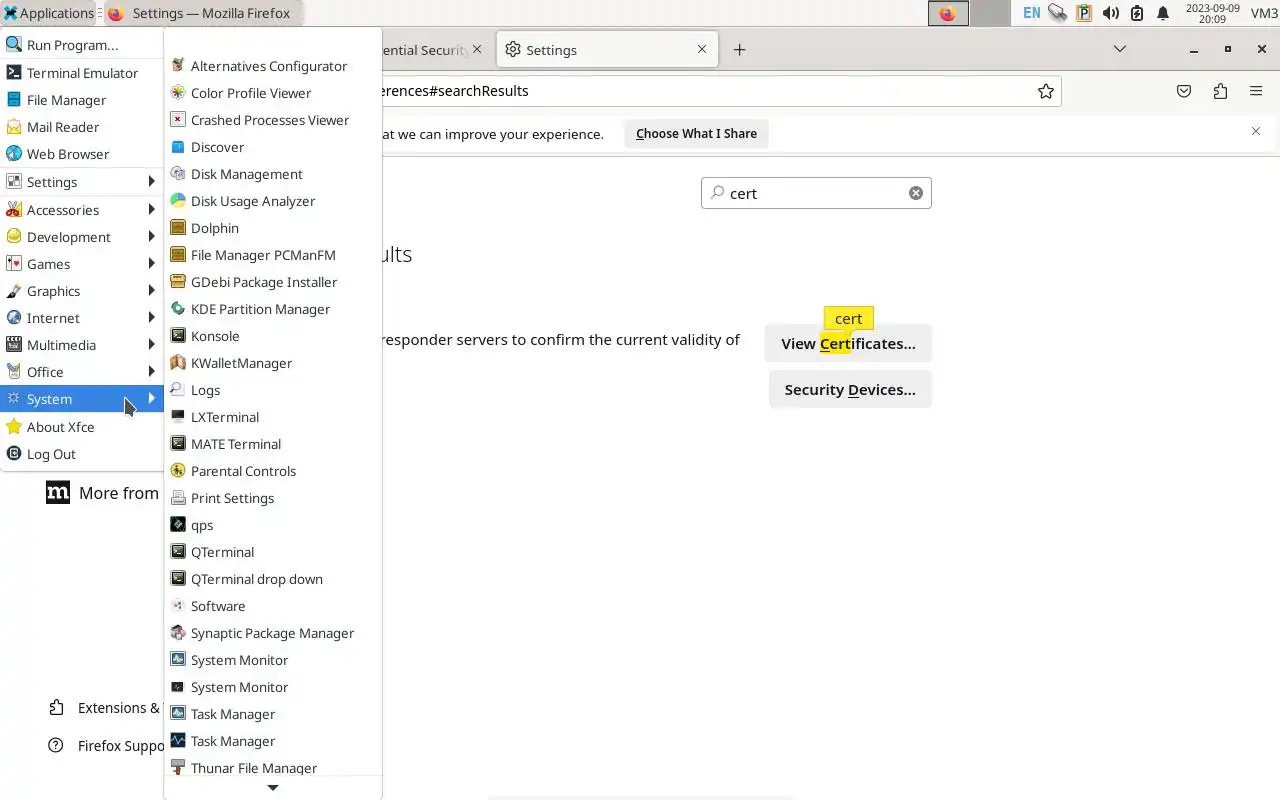The image size is (1280, 800).
Task: Open the Pocket save icon
Action: (1184, 91)
